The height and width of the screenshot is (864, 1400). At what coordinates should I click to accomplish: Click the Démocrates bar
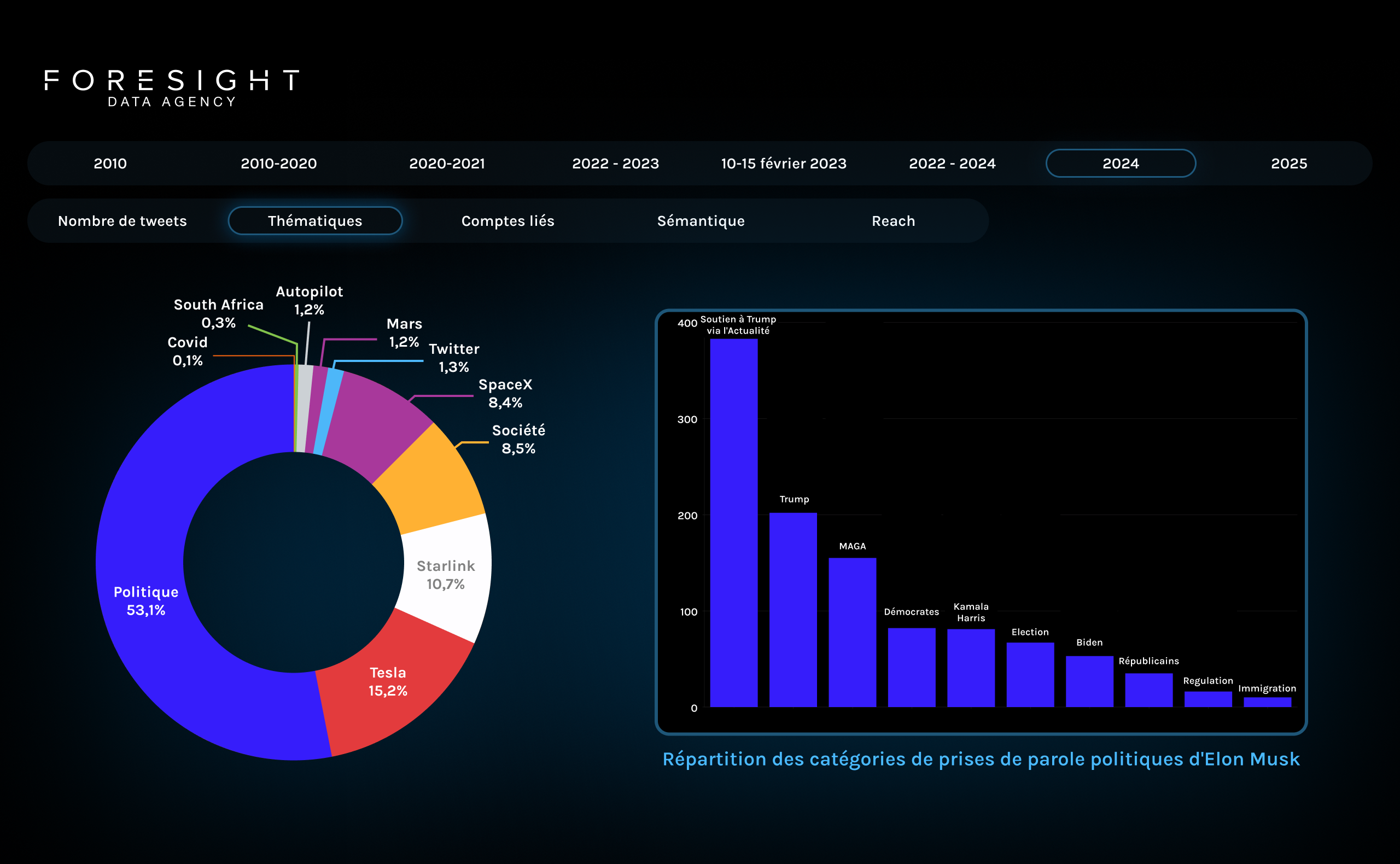[x=912, y=668]
